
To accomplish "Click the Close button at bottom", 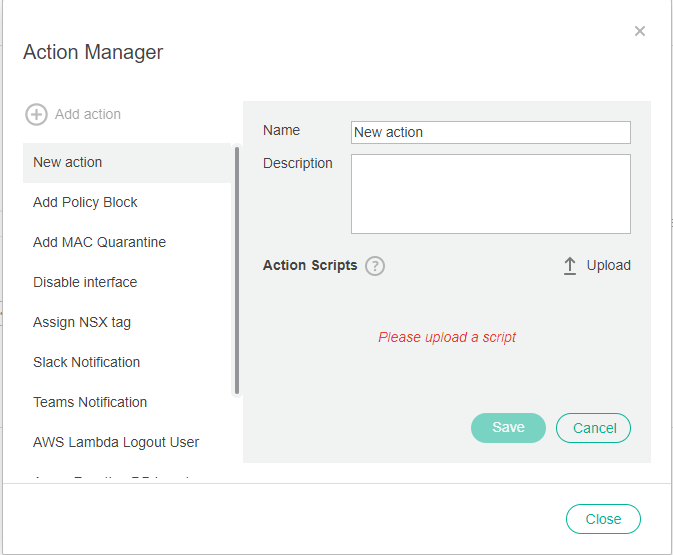I will 603,519.
